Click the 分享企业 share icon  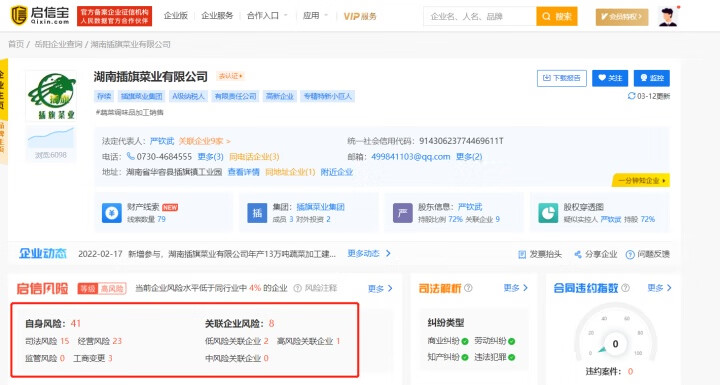pyautogui.click(x=578, y=254)
